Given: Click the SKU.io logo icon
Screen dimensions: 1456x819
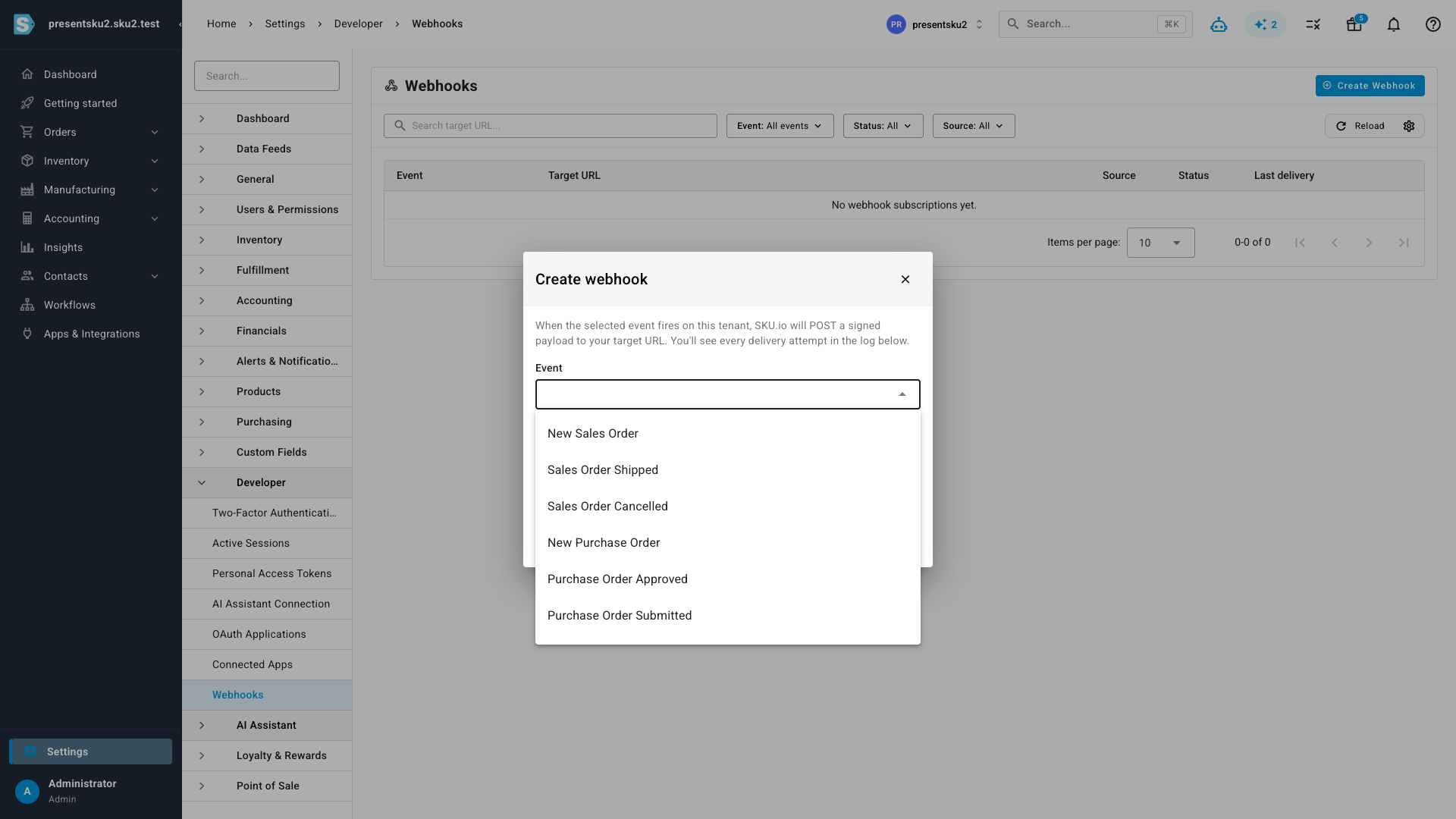Looking at the screenshot, I should pyautogui.click(x=24, y=24).
